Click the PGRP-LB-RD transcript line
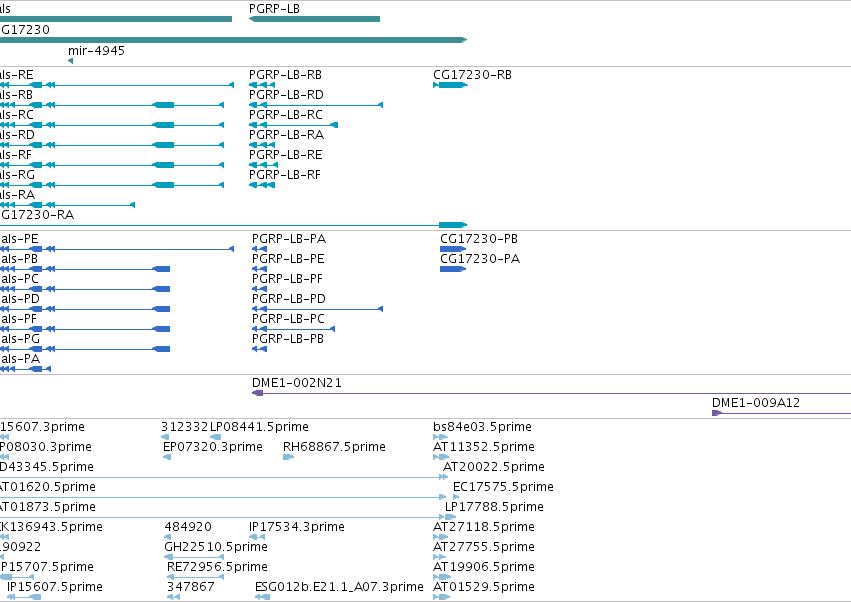This screenshot has height=602, width=851. (x=316, y=105)
